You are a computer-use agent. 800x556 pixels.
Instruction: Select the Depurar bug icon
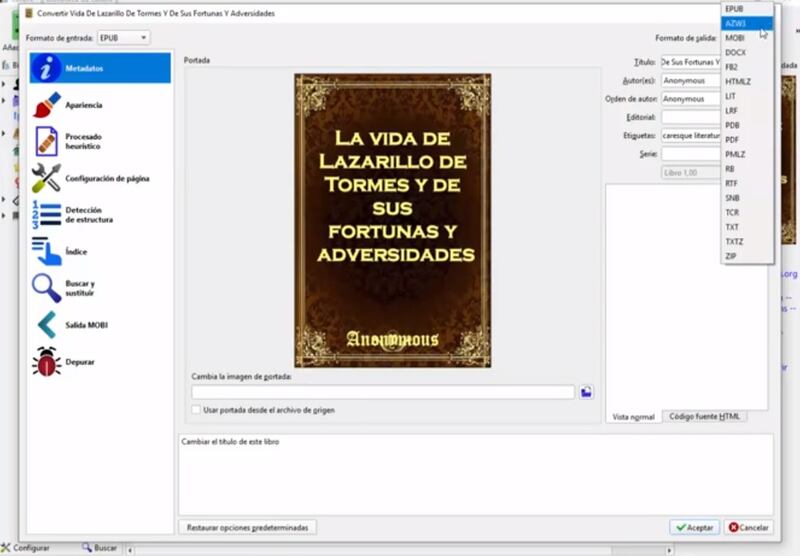pyautogui.click(x=47, y=361)
